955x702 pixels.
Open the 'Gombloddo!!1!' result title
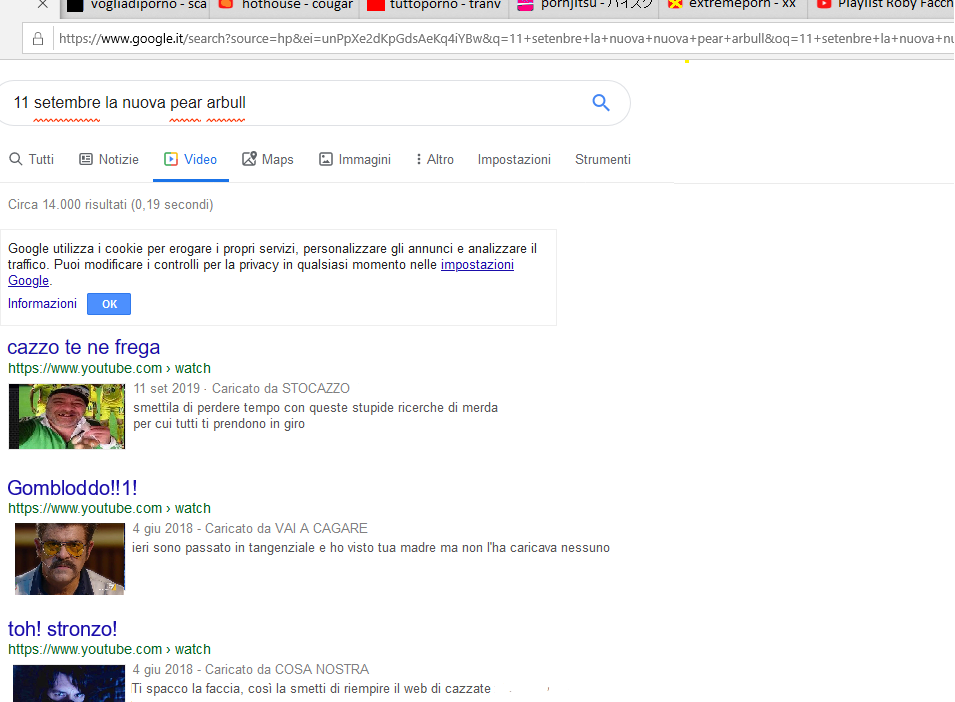tap(72, 488)
